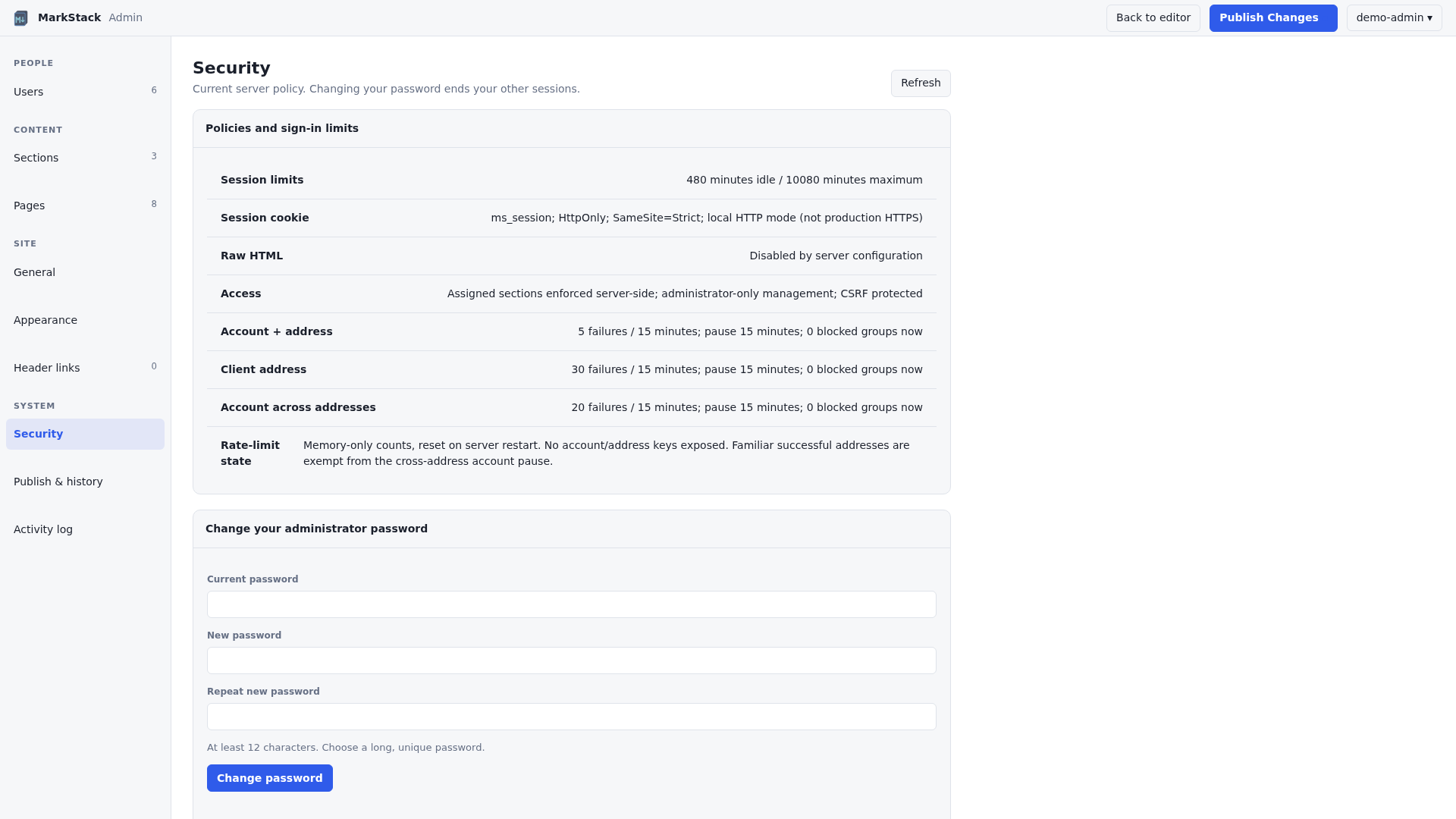The height and width of the screenshot is (819, 1456).
Task: Submit the Change password button
Action: pos(270,778)
